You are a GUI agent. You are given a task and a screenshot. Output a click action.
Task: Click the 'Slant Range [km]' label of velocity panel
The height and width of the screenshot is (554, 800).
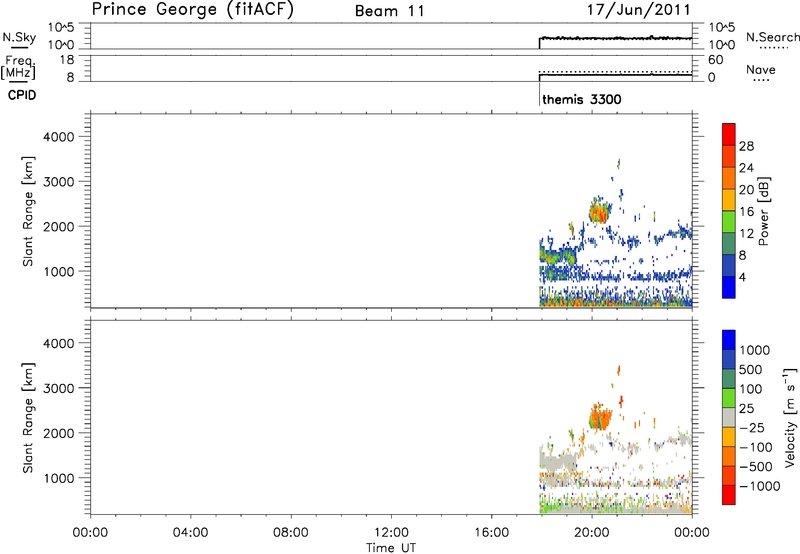(x=28, y=418)
